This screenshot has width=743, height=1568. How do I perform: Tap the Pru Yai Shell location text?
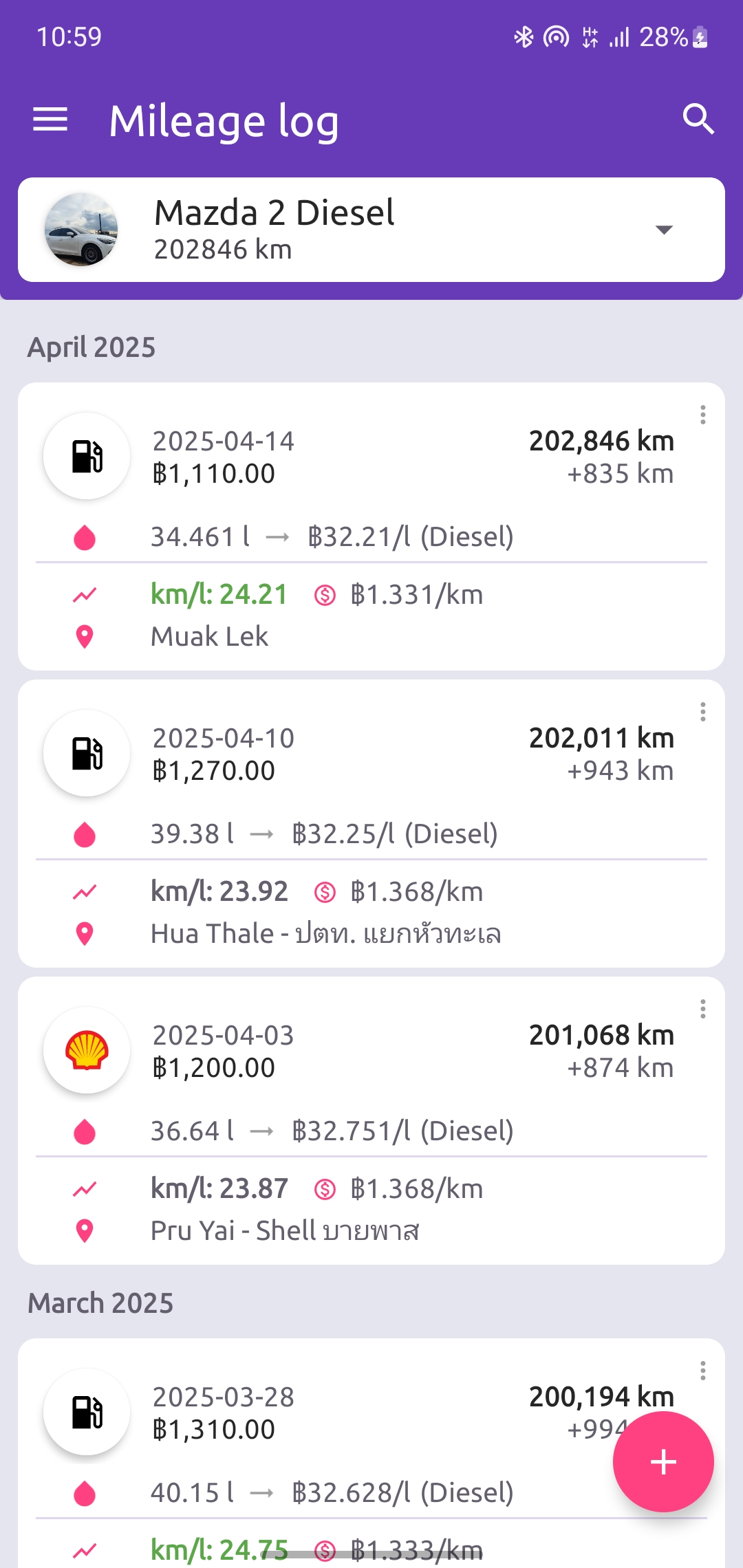click(x=285, y=1231)
